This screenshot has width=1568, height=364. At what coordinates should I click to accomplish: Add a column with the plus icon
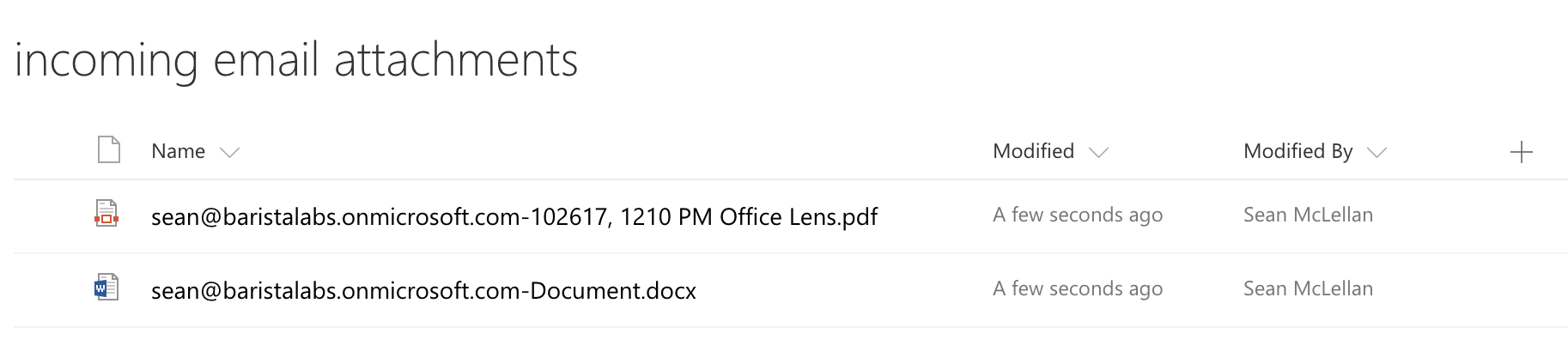point(1521,153)
